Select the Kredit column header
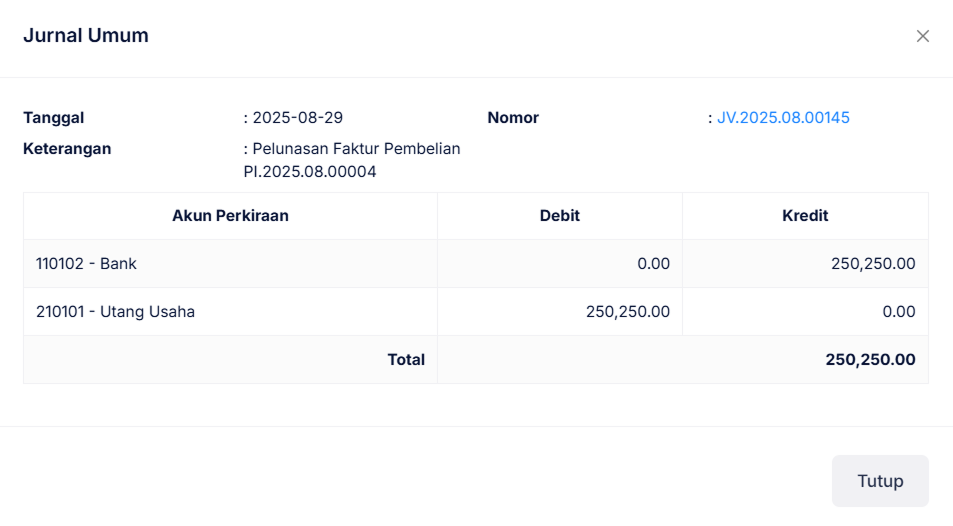This screenshot has width=953, height=526. point(805,216)
